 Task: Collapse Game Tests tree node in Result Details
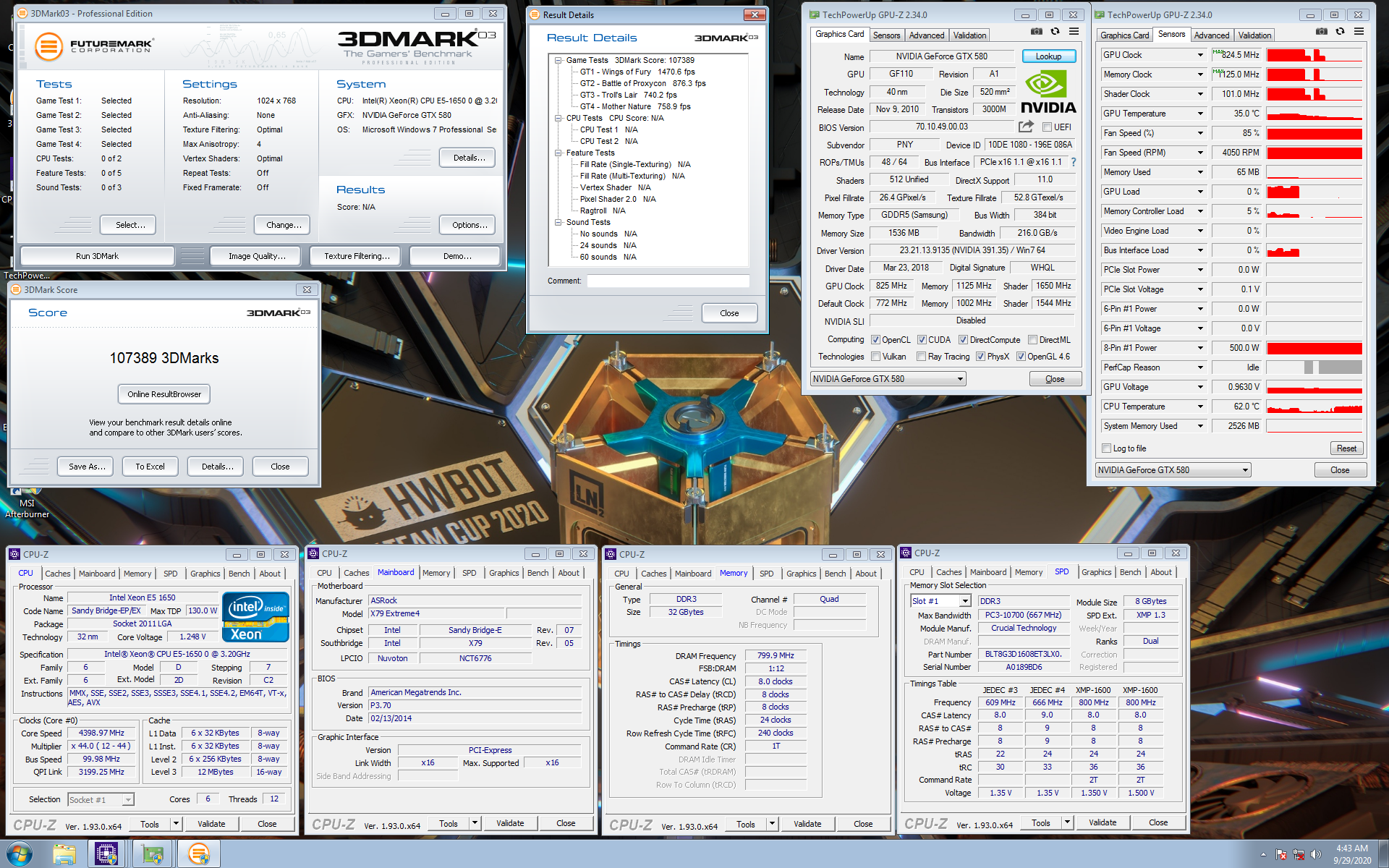pos(558,61)
